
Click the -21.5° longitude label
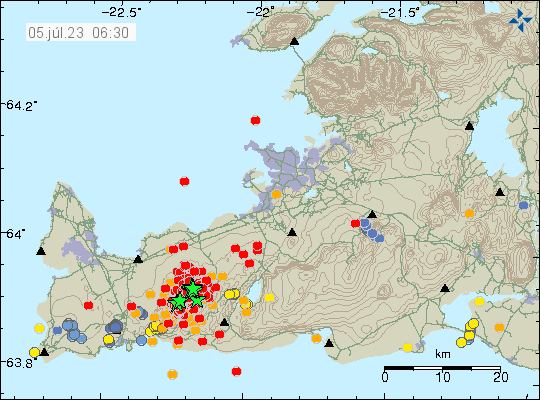tap(400, 13)
